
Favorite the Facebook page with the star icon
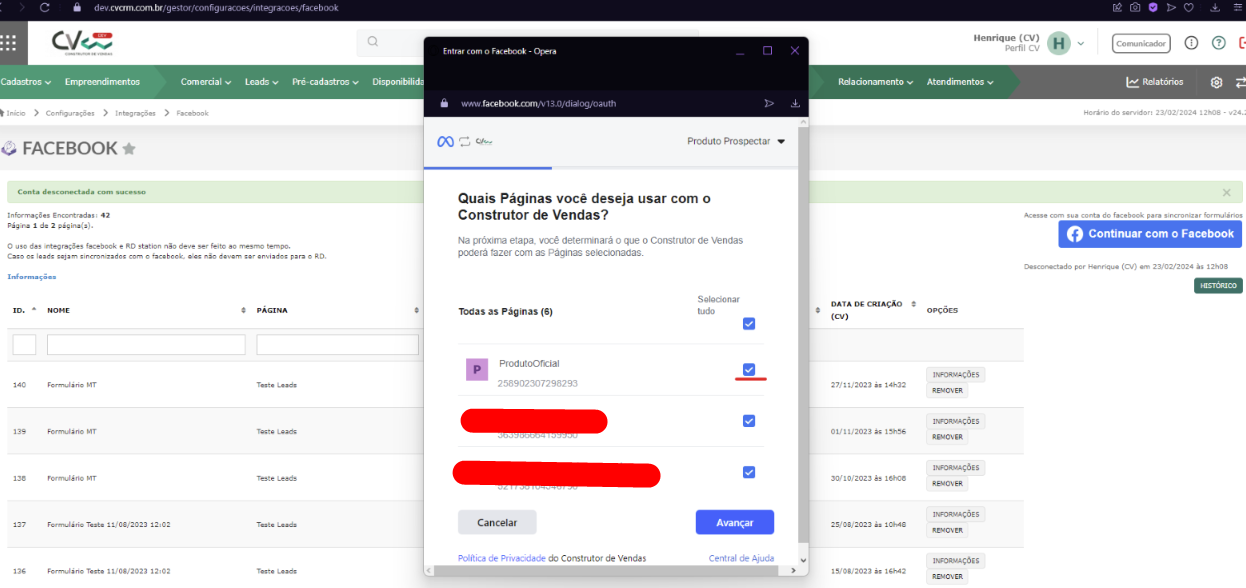click(129, 149)
